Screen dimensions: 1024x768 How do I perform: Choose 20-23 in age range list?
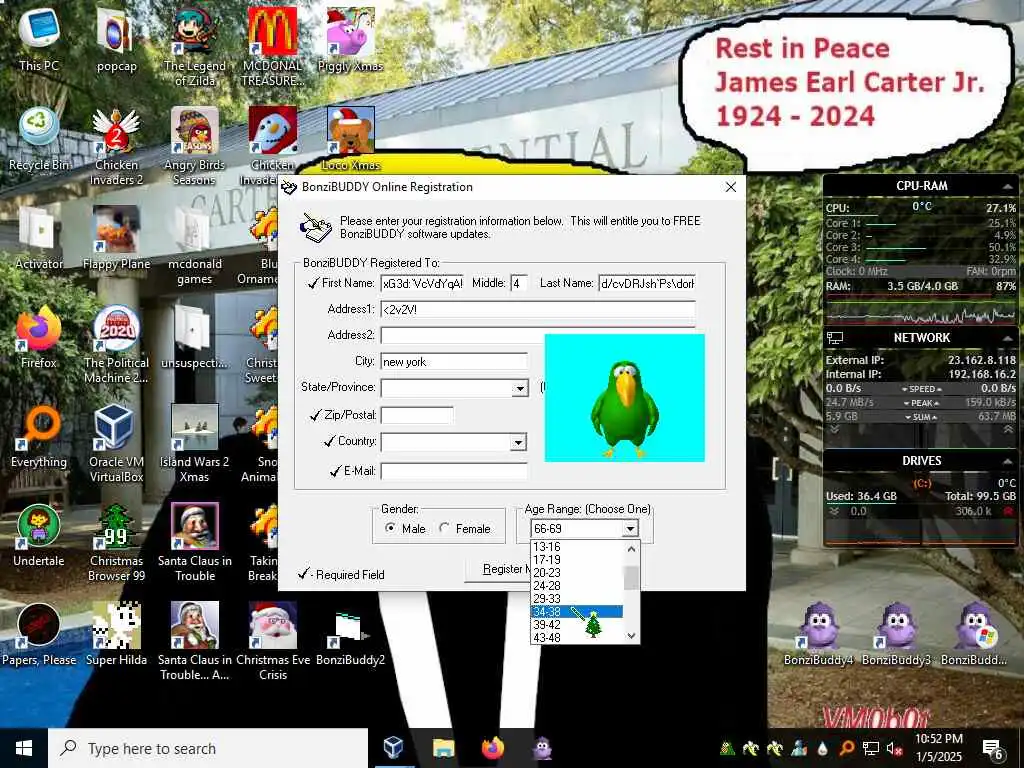(577, 573)
